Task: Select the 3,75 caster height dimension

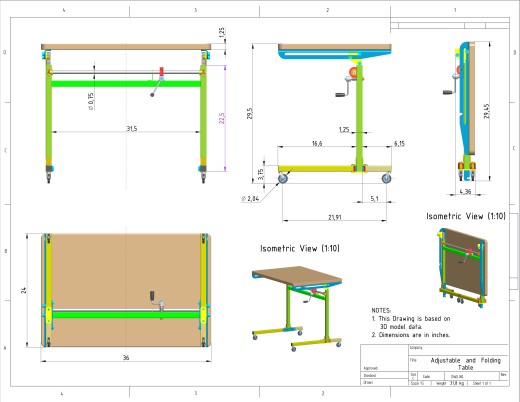Action: click(x=261, y=174)
